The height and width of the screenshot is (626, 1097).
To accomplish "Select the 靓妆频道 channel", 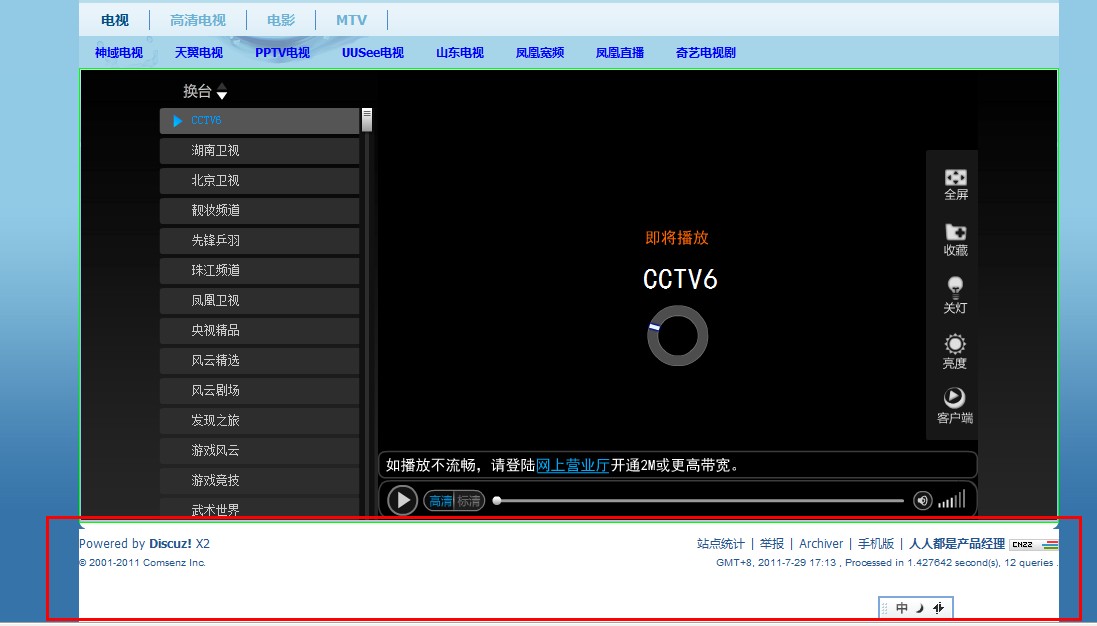I will coord(260,211).
